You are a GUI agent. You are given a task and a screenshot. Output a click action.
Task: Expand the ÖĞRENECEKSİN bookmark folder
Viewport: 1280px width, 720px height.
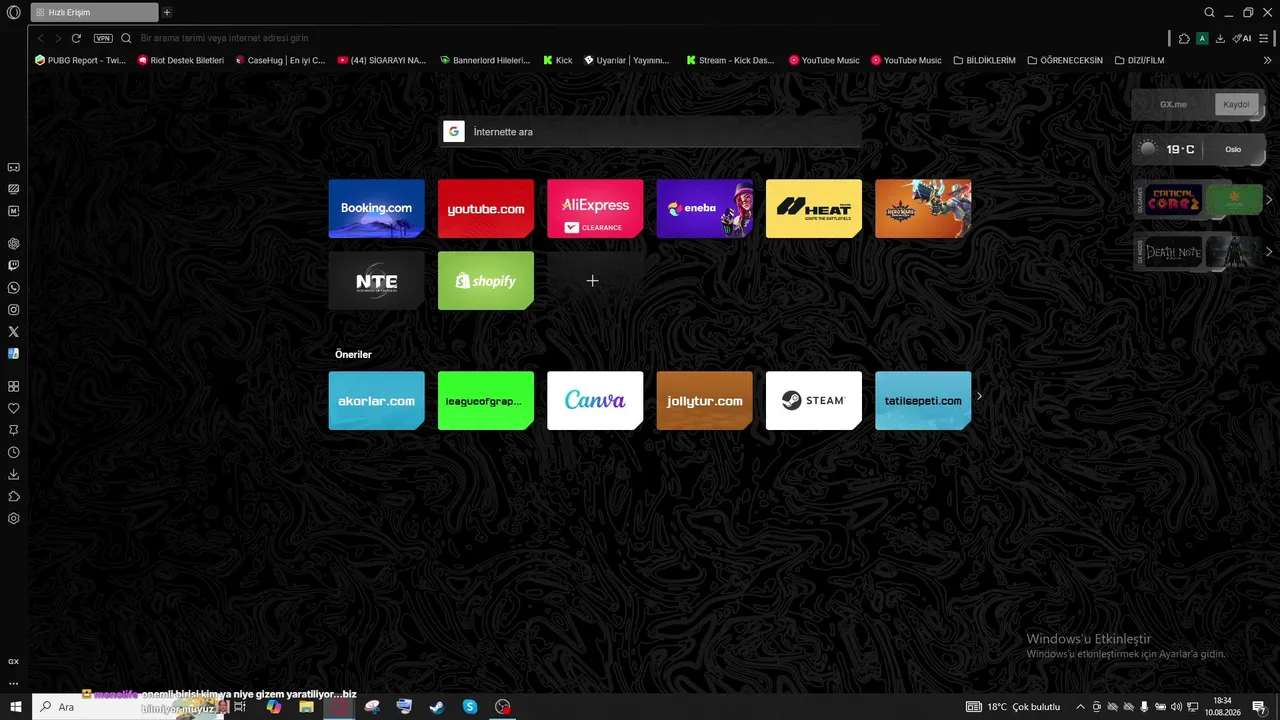pos(1065,60)
